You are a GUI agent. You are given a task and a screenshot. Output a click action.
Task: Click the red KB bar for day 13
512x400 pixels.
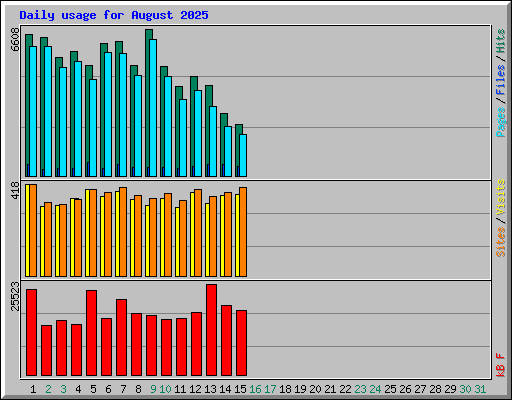click(x=211, y=330)
